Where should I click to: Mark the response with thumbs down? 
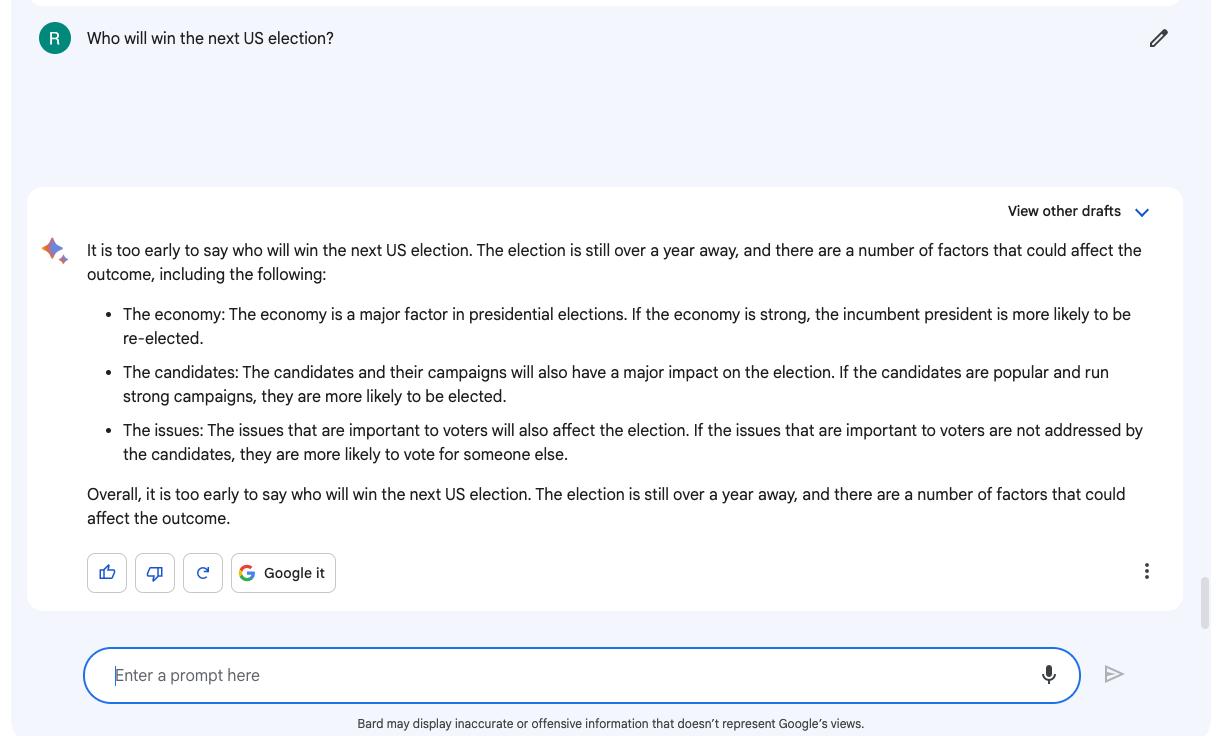155,573
